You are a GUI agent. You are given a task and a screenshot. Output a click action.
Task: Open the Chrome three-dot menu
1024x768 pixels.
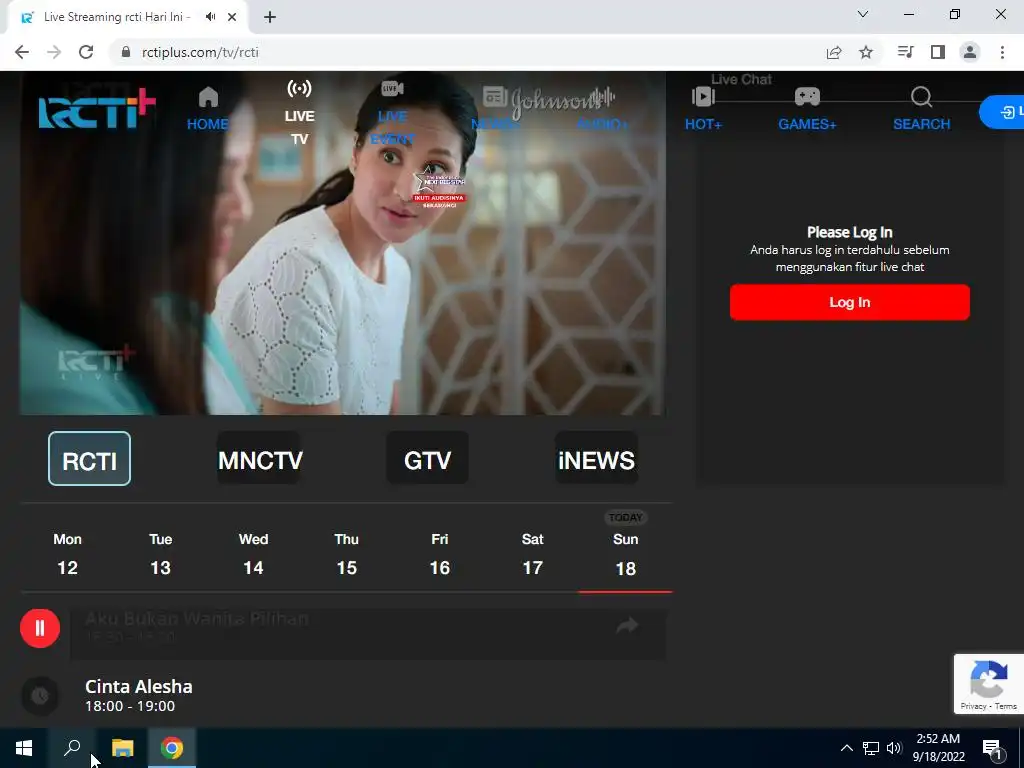[x=1002, y=52]
